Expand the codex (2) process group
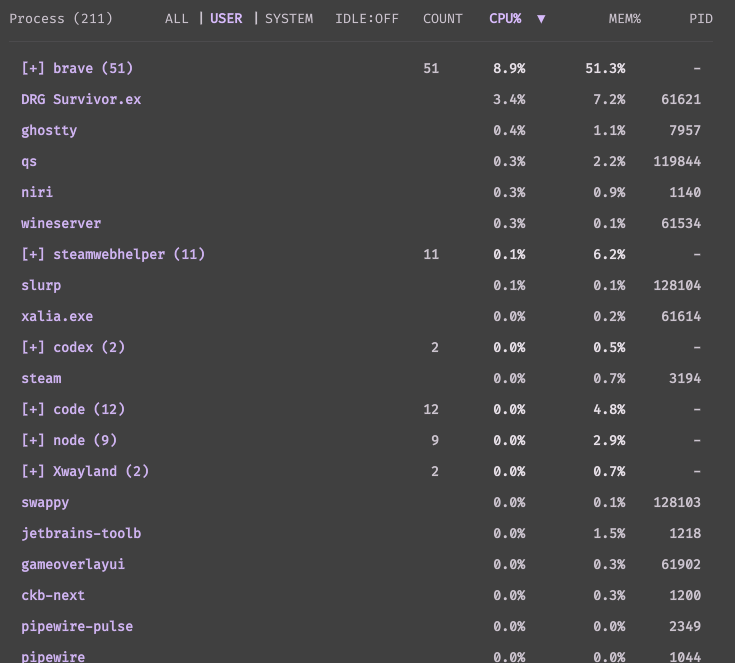Screen dimensions: 735x663 (33, 347)
